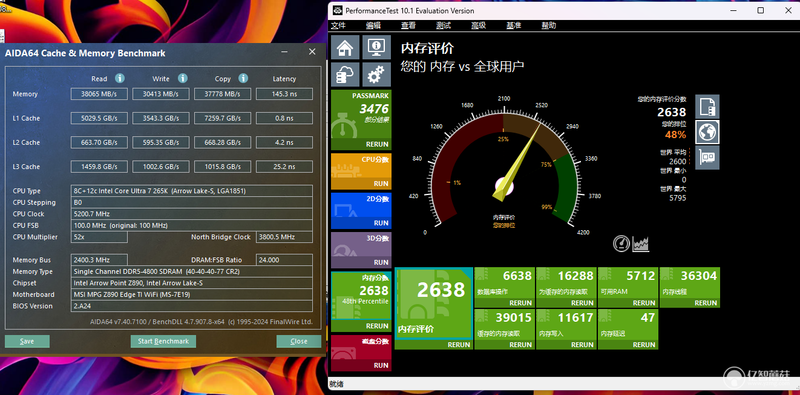Image resolution: width=800 pixels, height=395 pixels.
Task: Open the system information monitor icon
Action: 377,47
